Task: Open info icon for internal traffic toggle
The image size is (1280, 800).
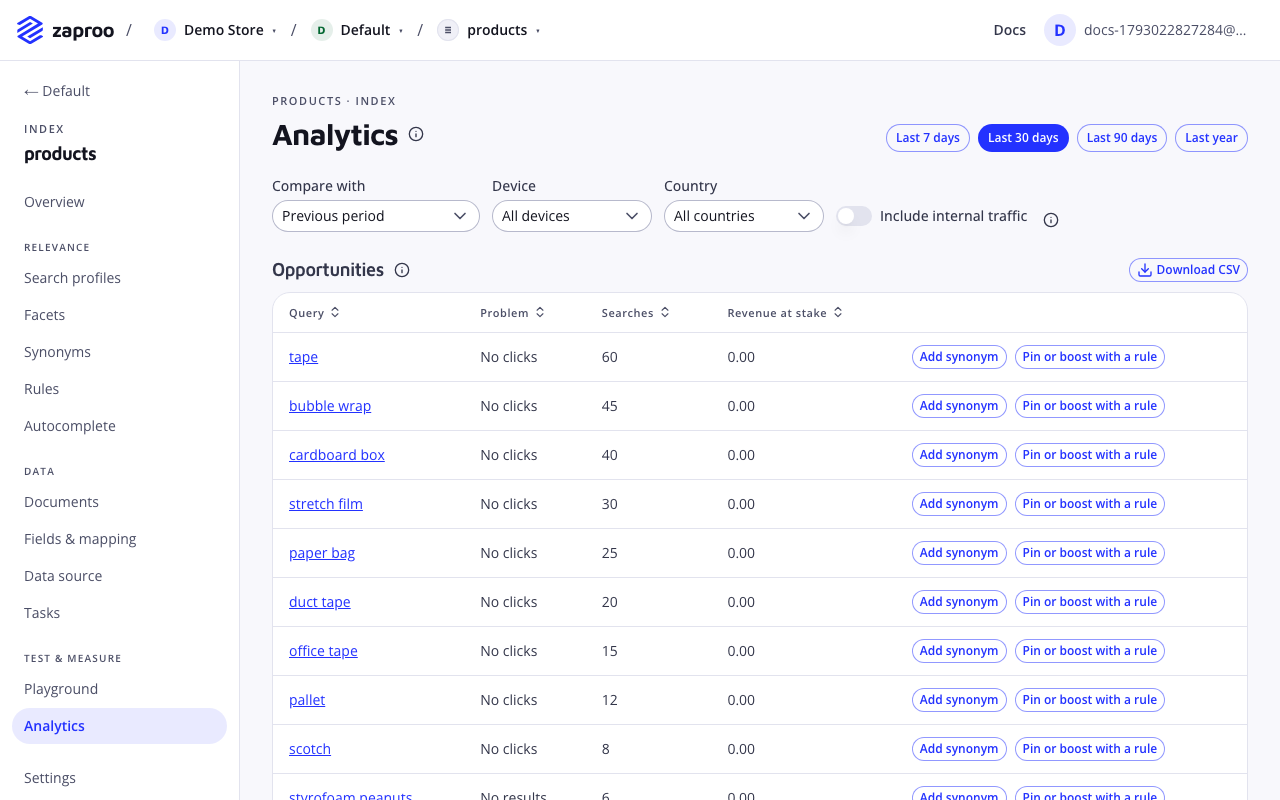Action: (1051, 220)
